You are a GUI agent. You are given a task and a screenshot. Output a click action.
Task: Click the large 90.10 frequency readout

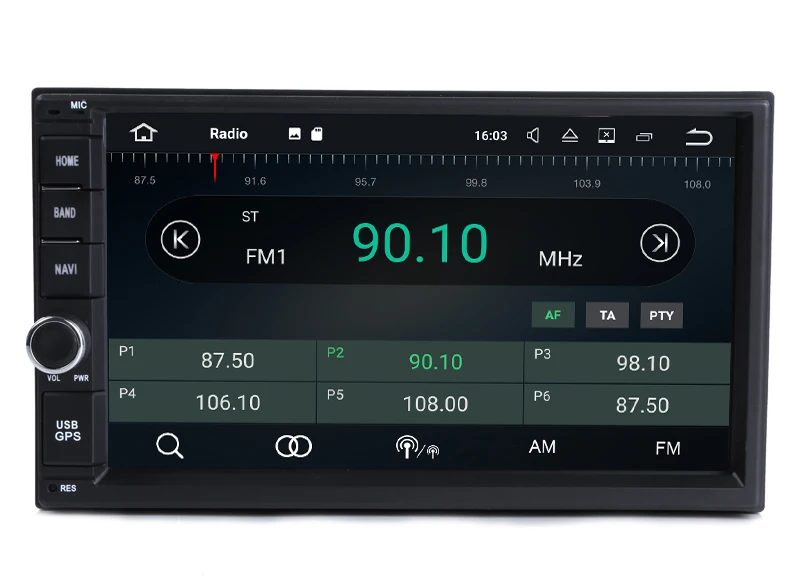point(420,243)
